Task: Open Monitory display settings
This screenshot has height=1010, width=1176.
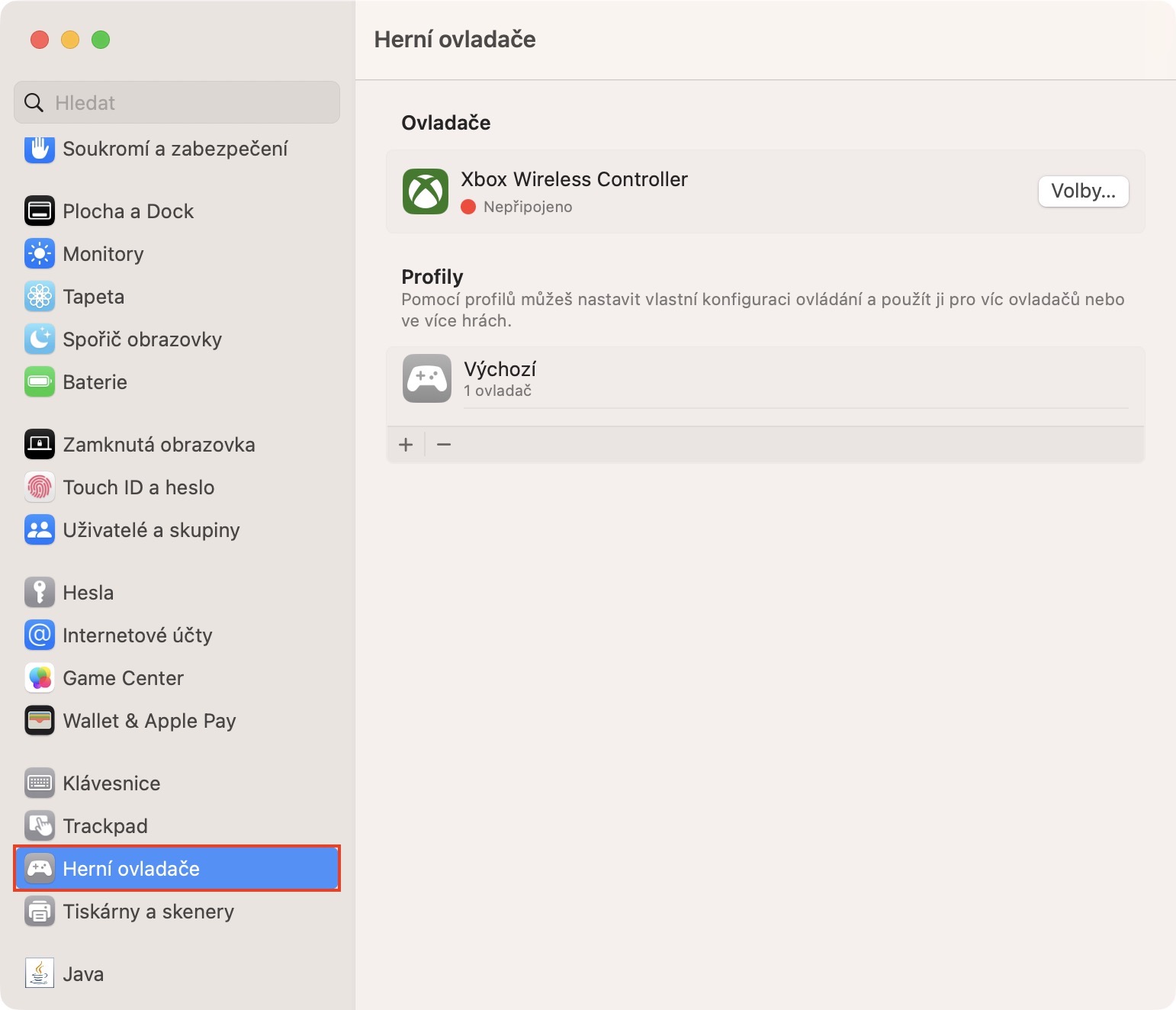Action: pyautogui.click(x=103, y=254)
